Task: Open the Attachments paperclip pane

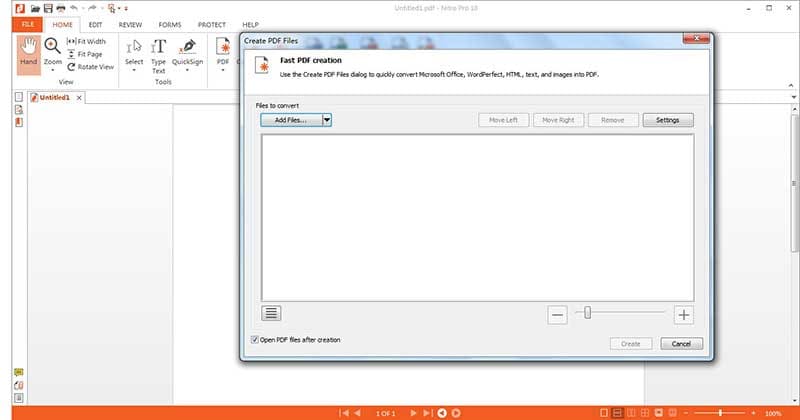Action: pyautogui.click(x=19, y=385)
